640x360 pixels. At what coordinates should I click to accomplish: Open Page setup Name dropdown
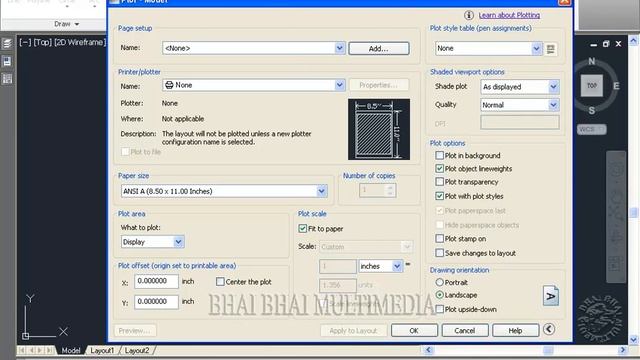tap(340, 48)
